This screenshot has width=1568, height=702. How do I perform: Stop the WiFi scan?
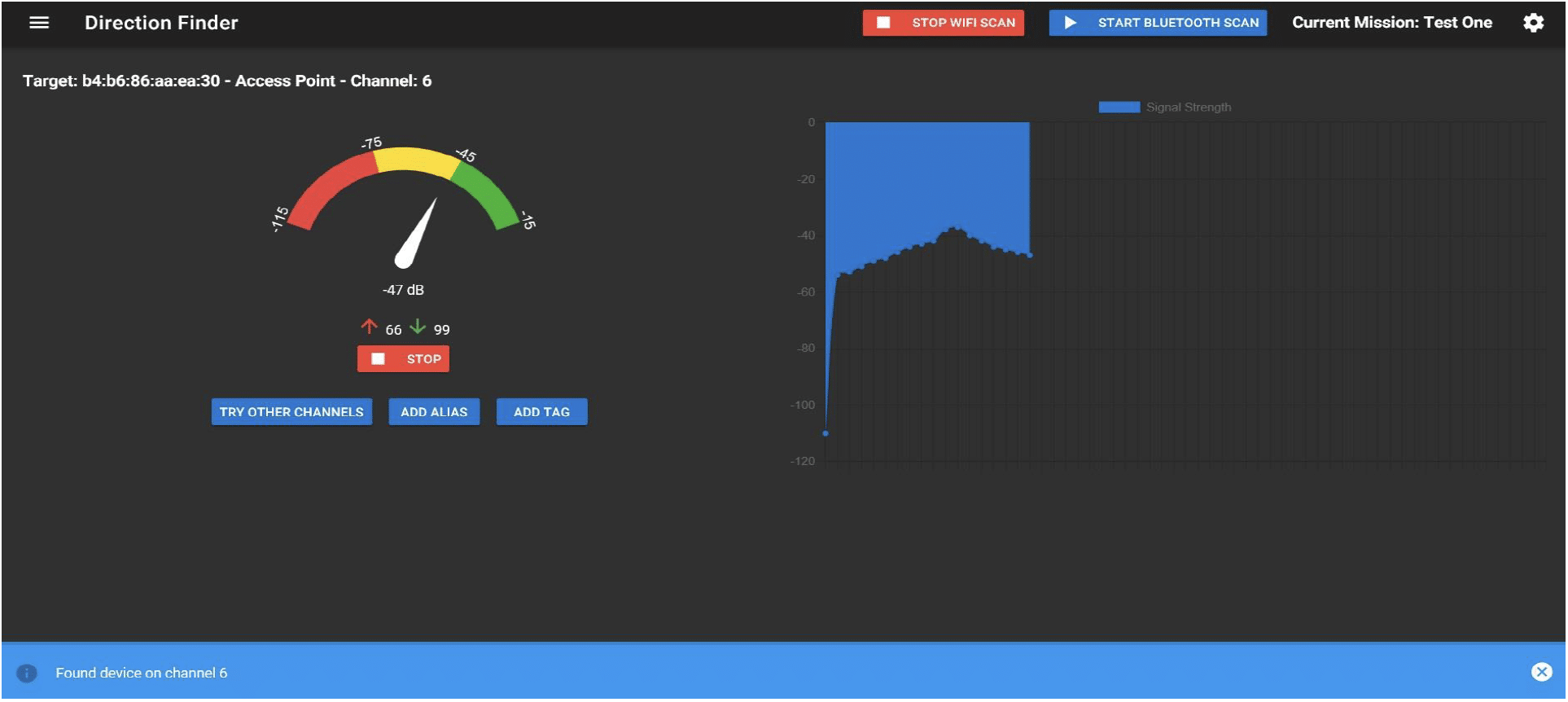pyautogui.click(x=943, y=23)
